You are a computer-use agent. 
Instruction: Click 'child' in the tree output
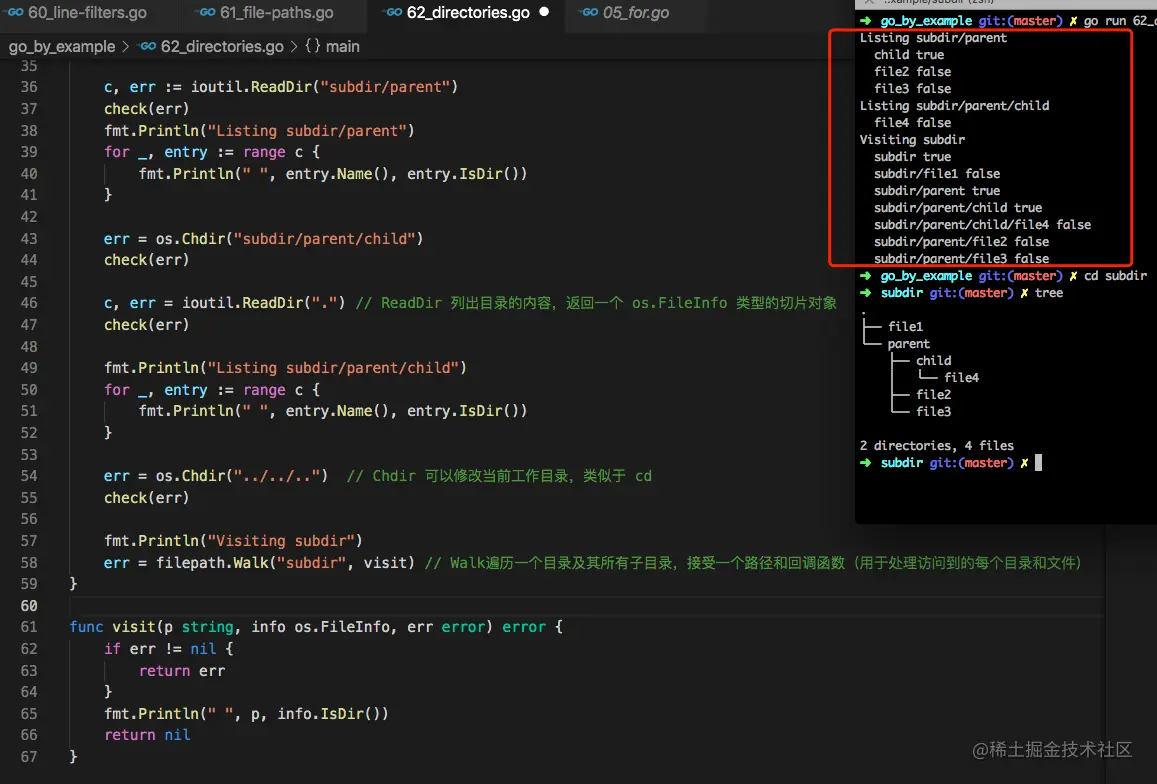[933, 360]
